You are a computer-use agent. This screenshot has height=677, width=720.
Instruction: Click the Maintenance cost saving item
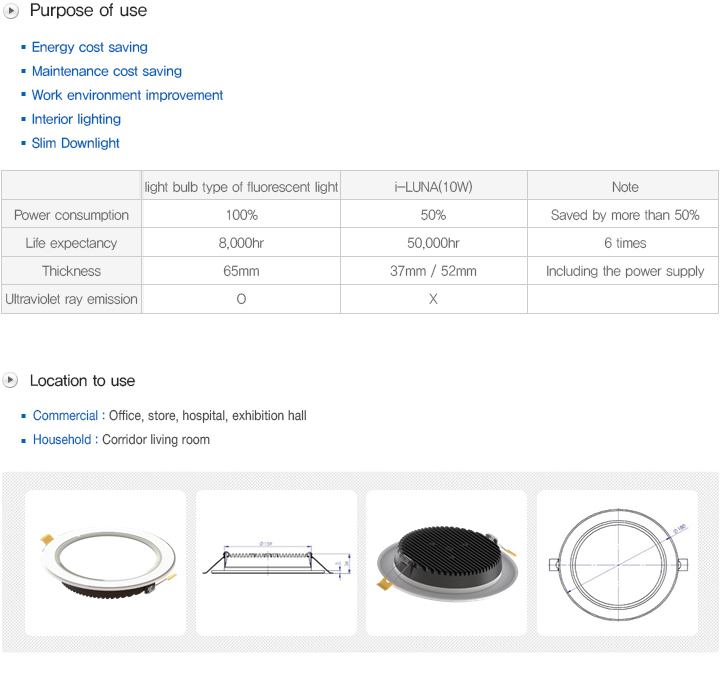106,71
